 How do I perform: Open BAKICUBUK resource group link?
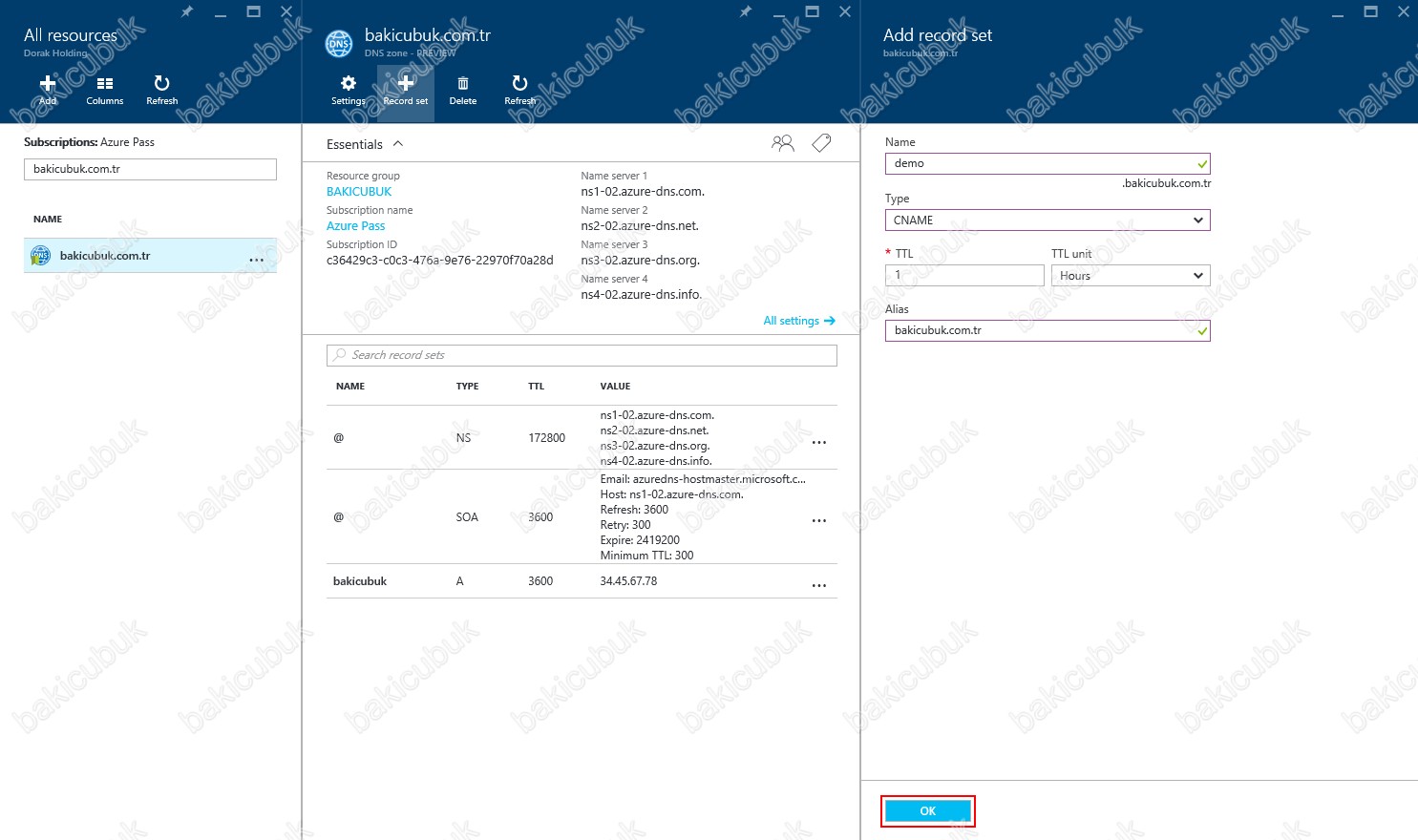359,192
